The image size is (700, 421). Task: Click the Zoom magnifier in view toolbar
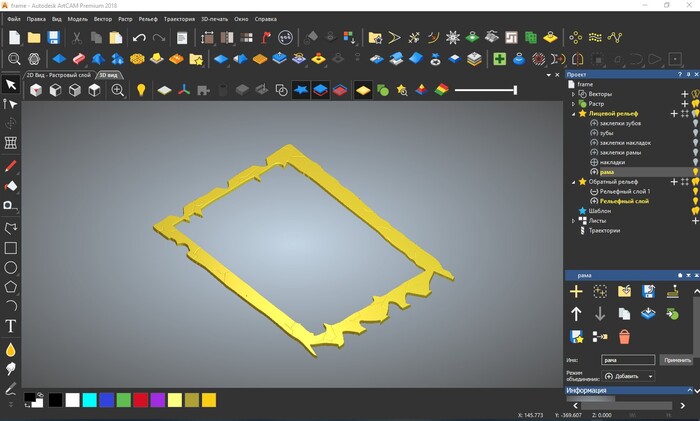(x=118, y=90)
